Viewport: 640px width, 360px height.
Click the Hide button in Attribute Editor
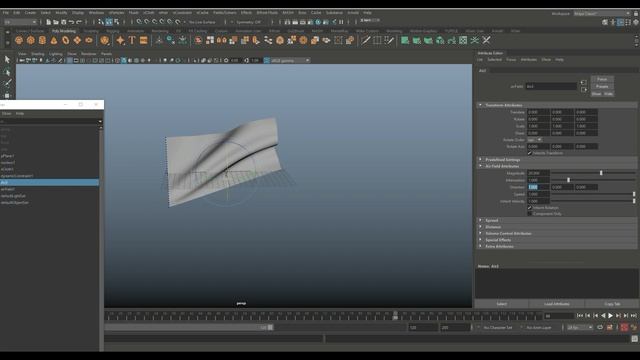(x=608, y=94)
